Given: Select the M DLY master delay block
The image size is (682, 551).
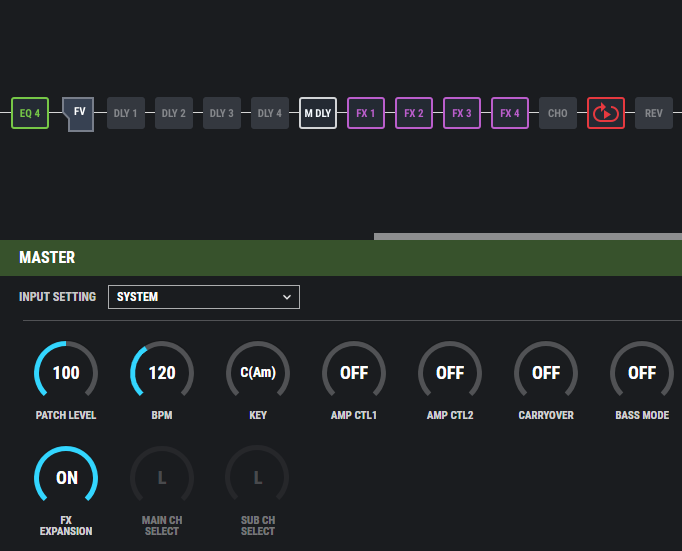Looking at the screenshot, I should pyautogui.click(x=318, y=113).
